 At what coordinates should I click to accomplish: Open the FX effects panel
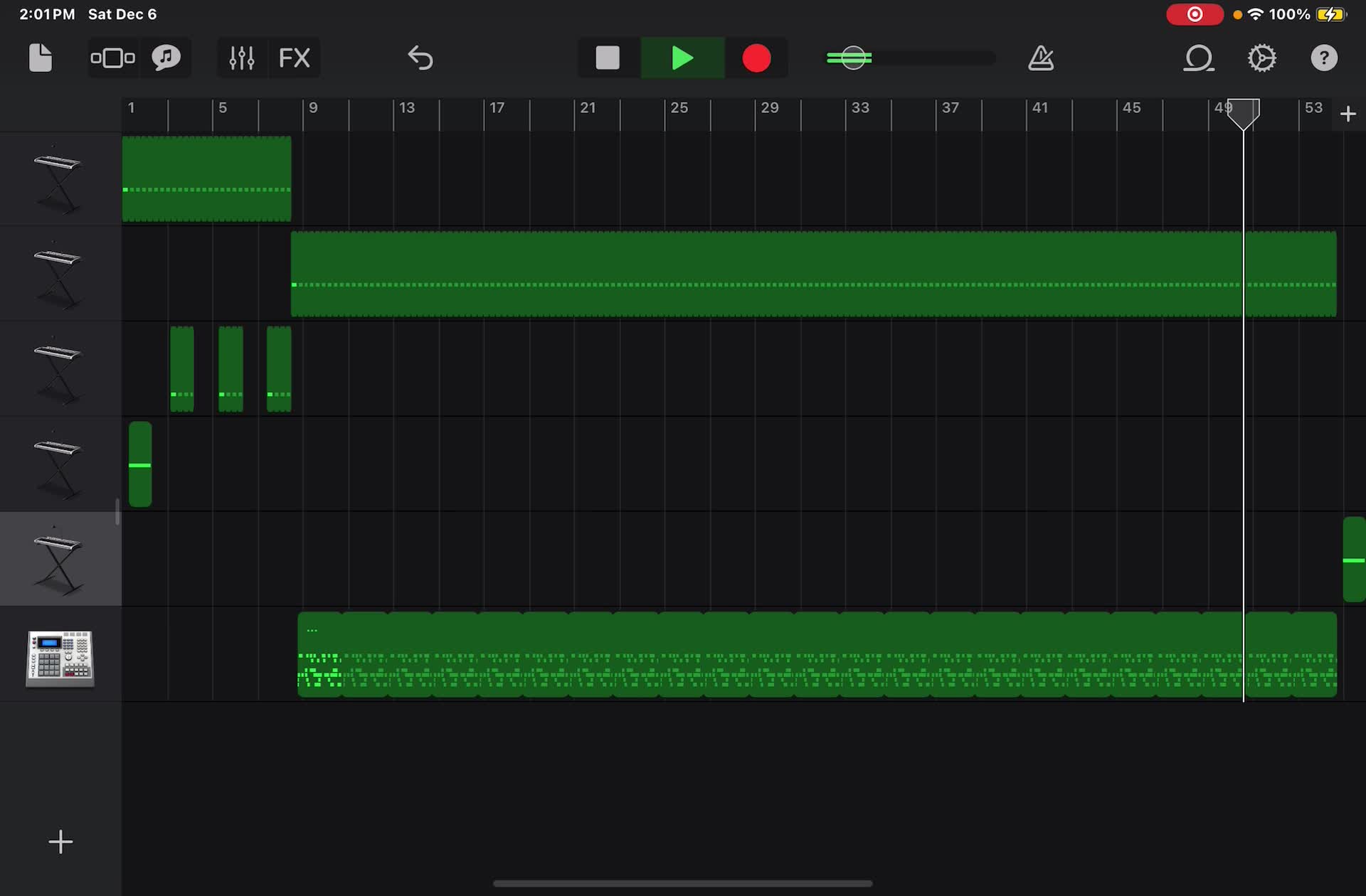[295, 58]
